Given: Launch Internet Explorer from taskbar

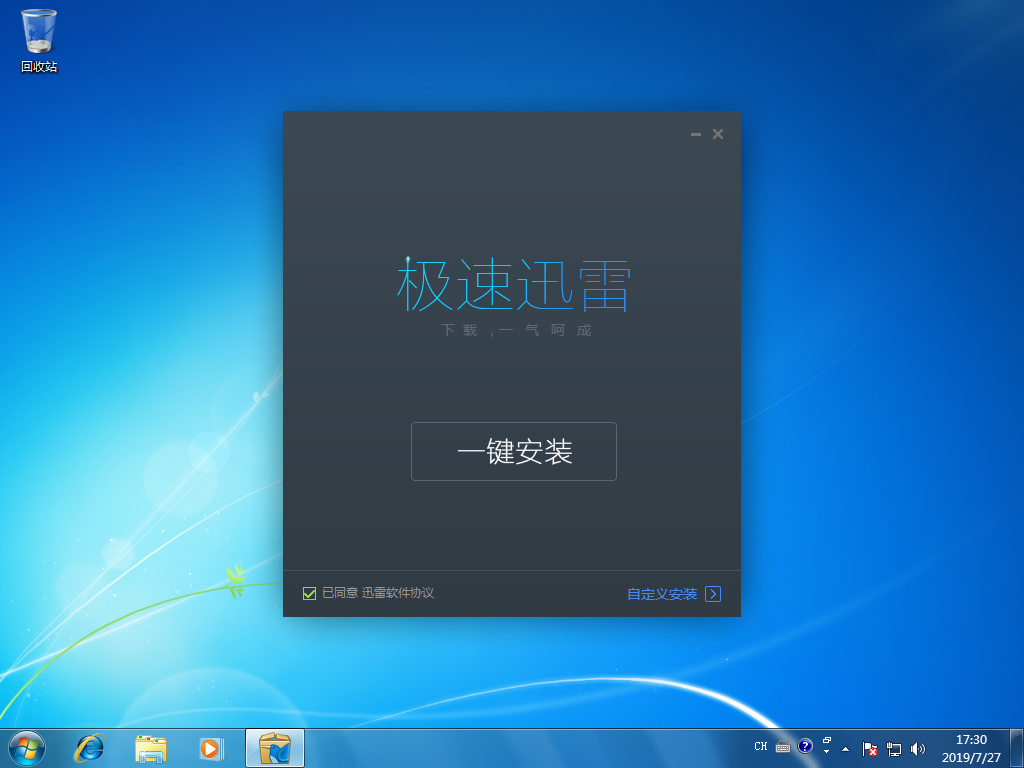Looking at the screenshot, I should coord(90,747).
